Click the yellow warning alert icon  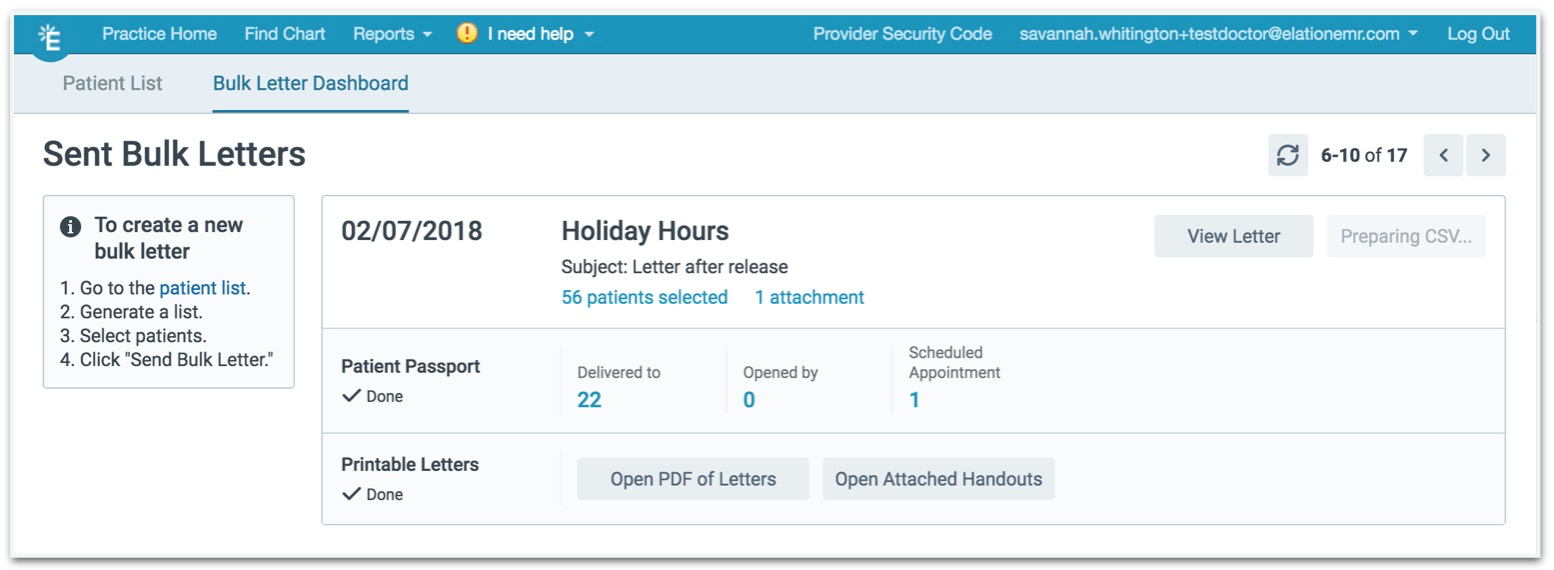[x=467, y=34]
